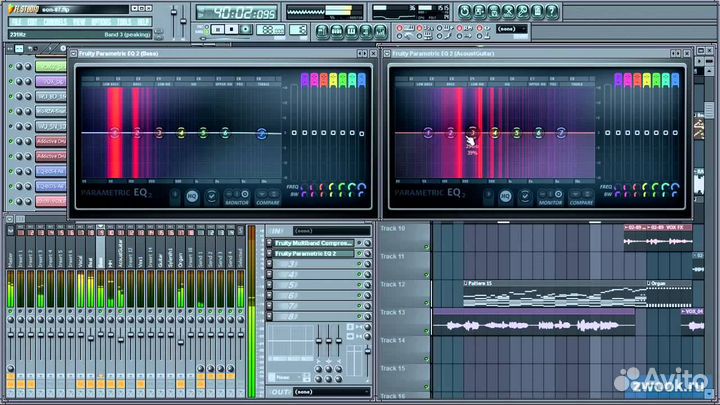Open Fruity Multiband Compressor effect slot

pyautogui.click(x=313, y=243)
